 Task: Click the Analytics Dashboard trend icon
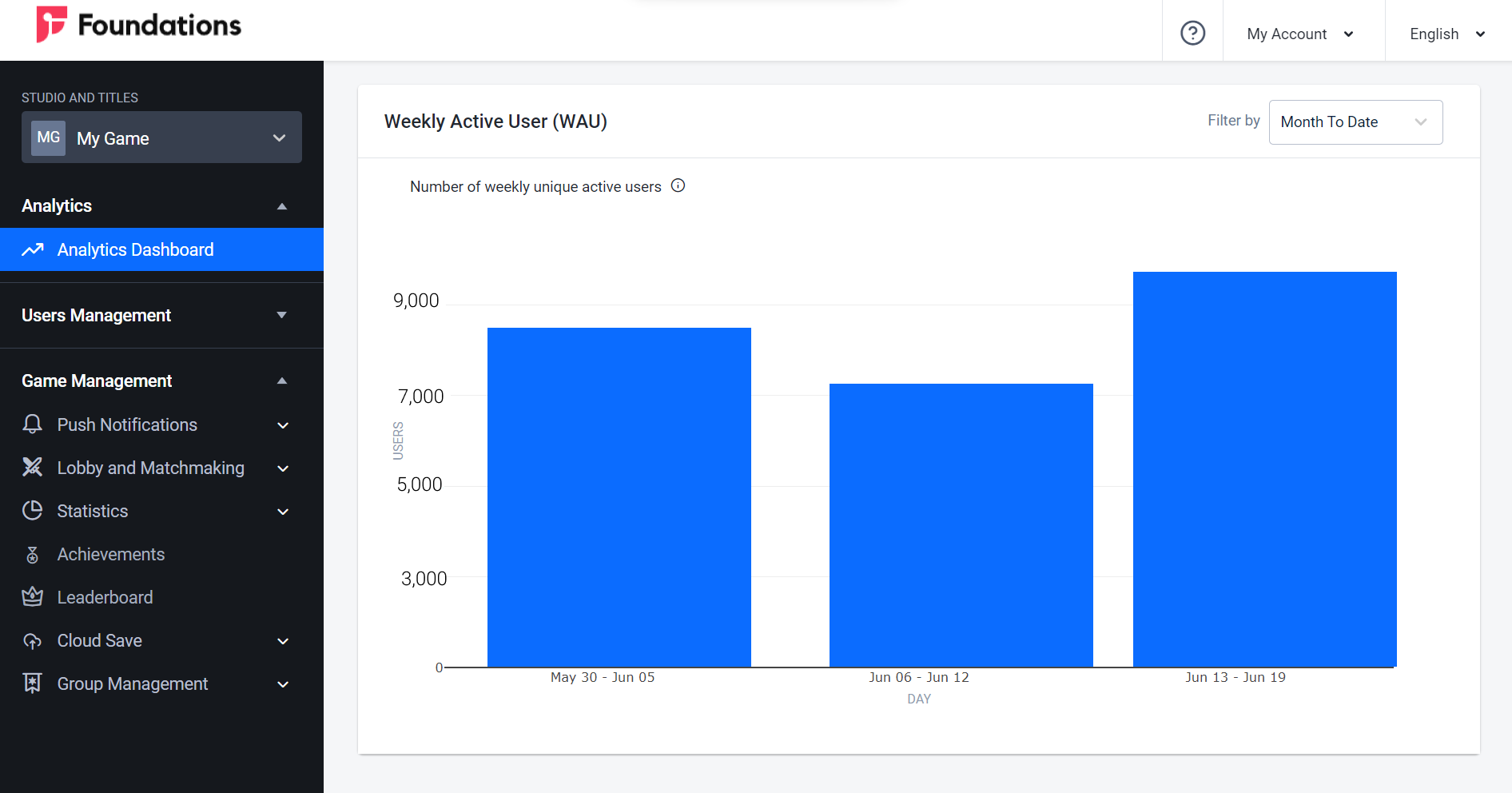[33, 249]
